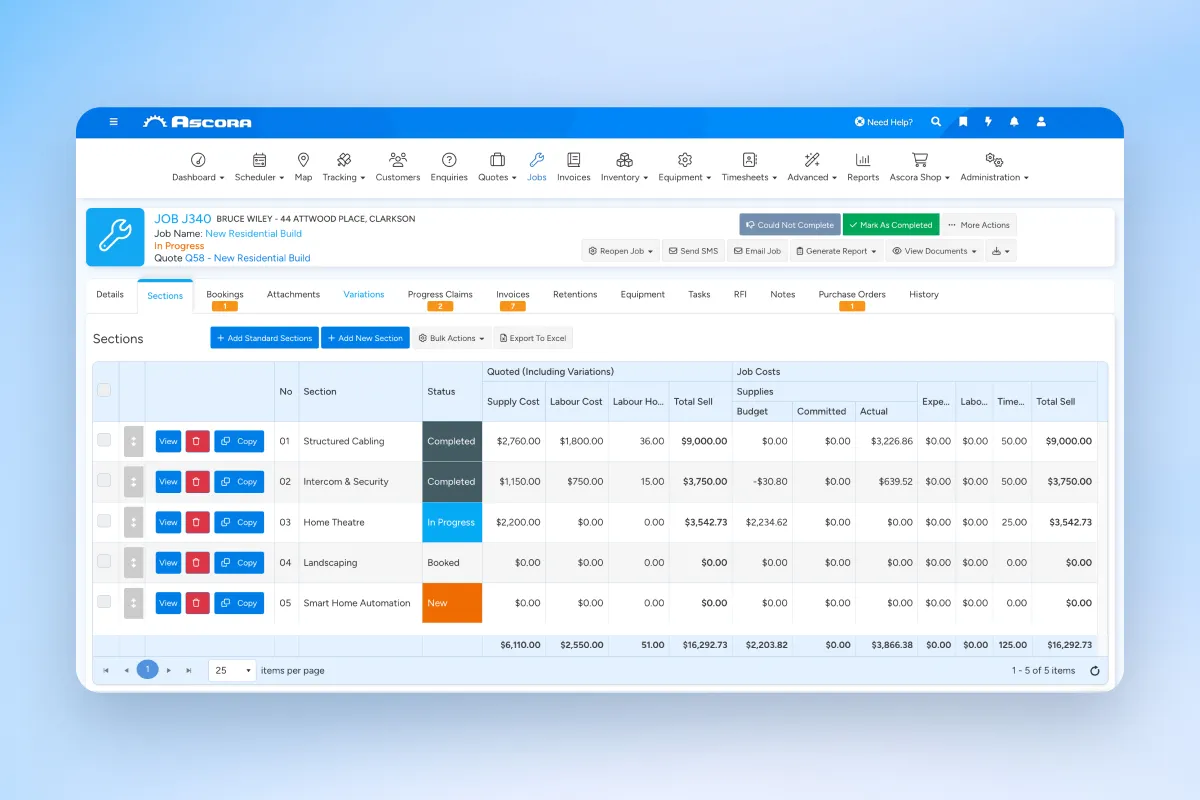Switch to the Details tab
Screen dimensions: 1200x800
[x=110, y=295]
